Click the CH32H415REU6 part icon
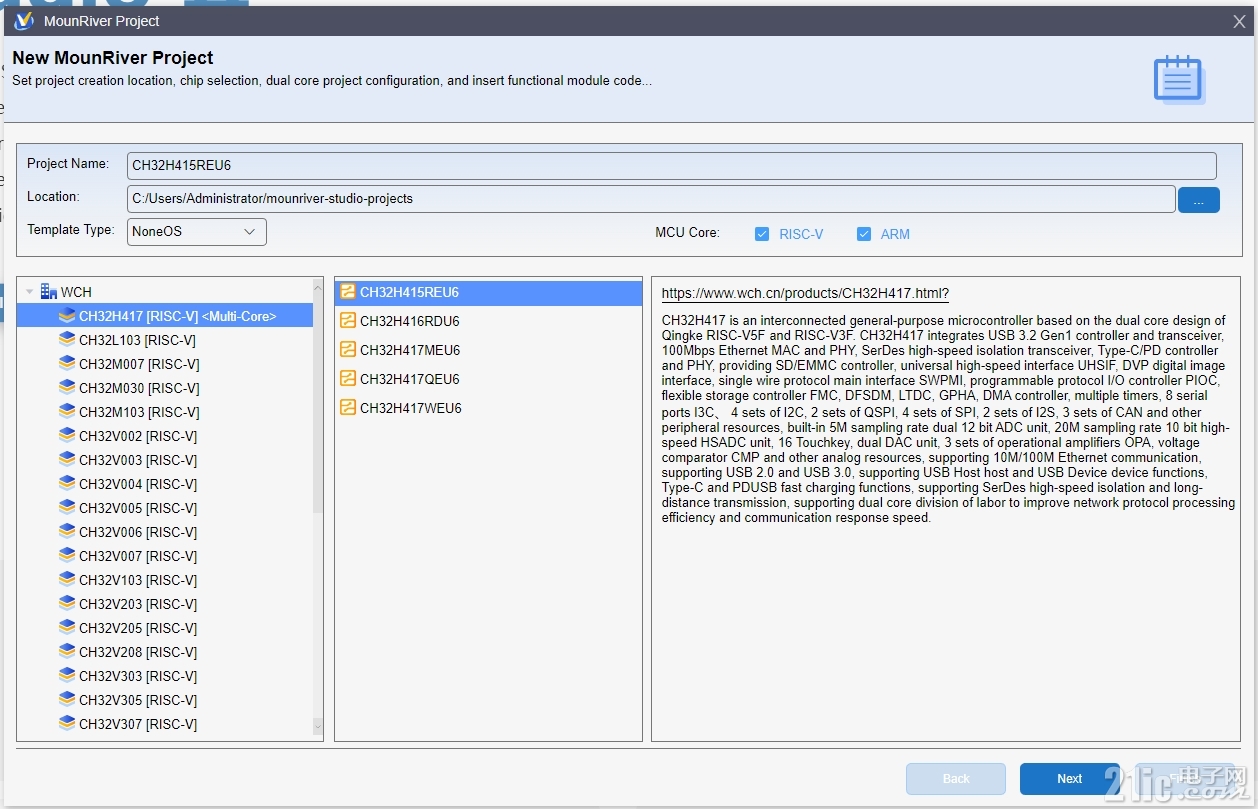 click(348, 292)
